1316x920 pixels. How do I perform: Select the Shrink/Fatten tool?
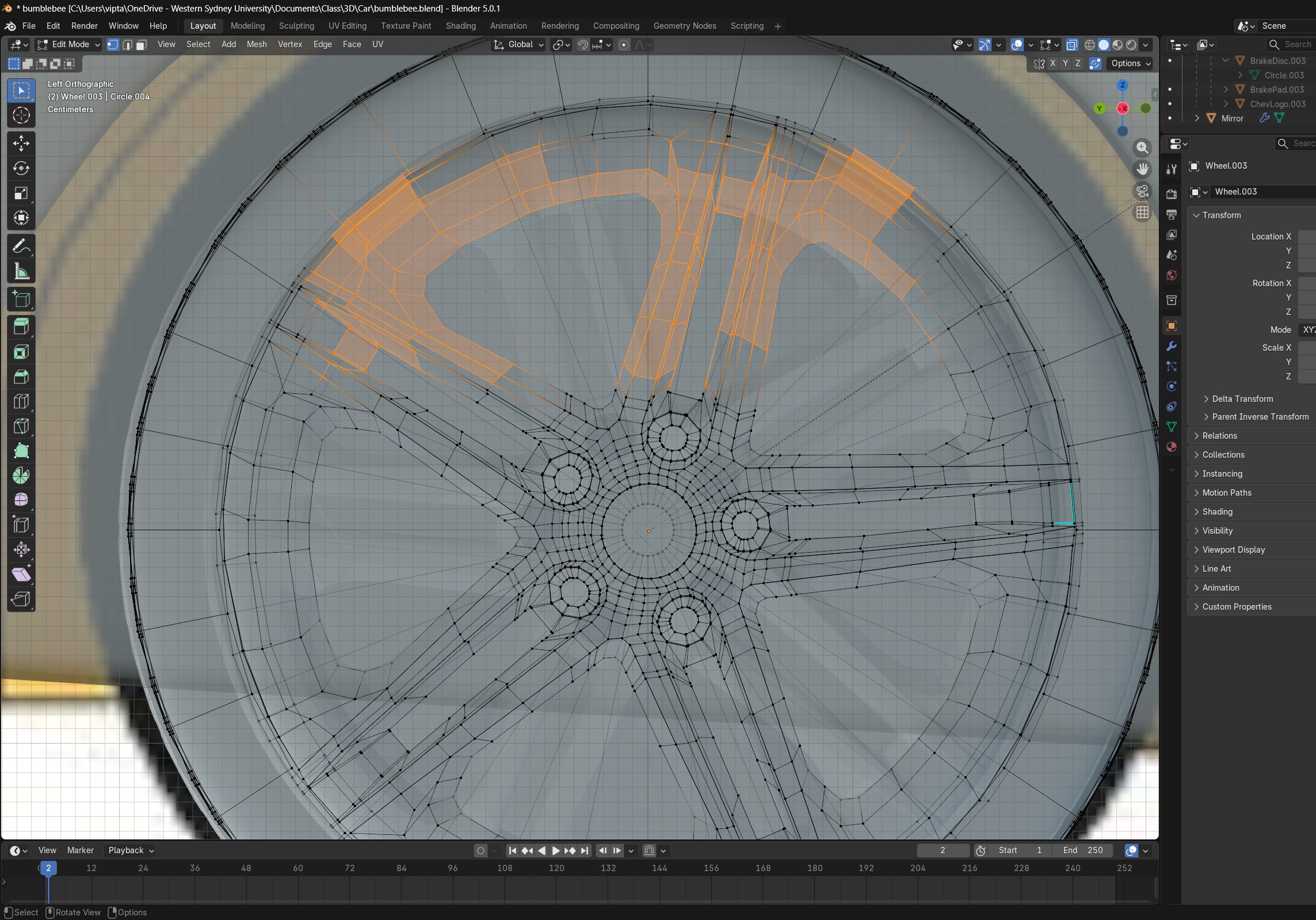tap(21, 550)
